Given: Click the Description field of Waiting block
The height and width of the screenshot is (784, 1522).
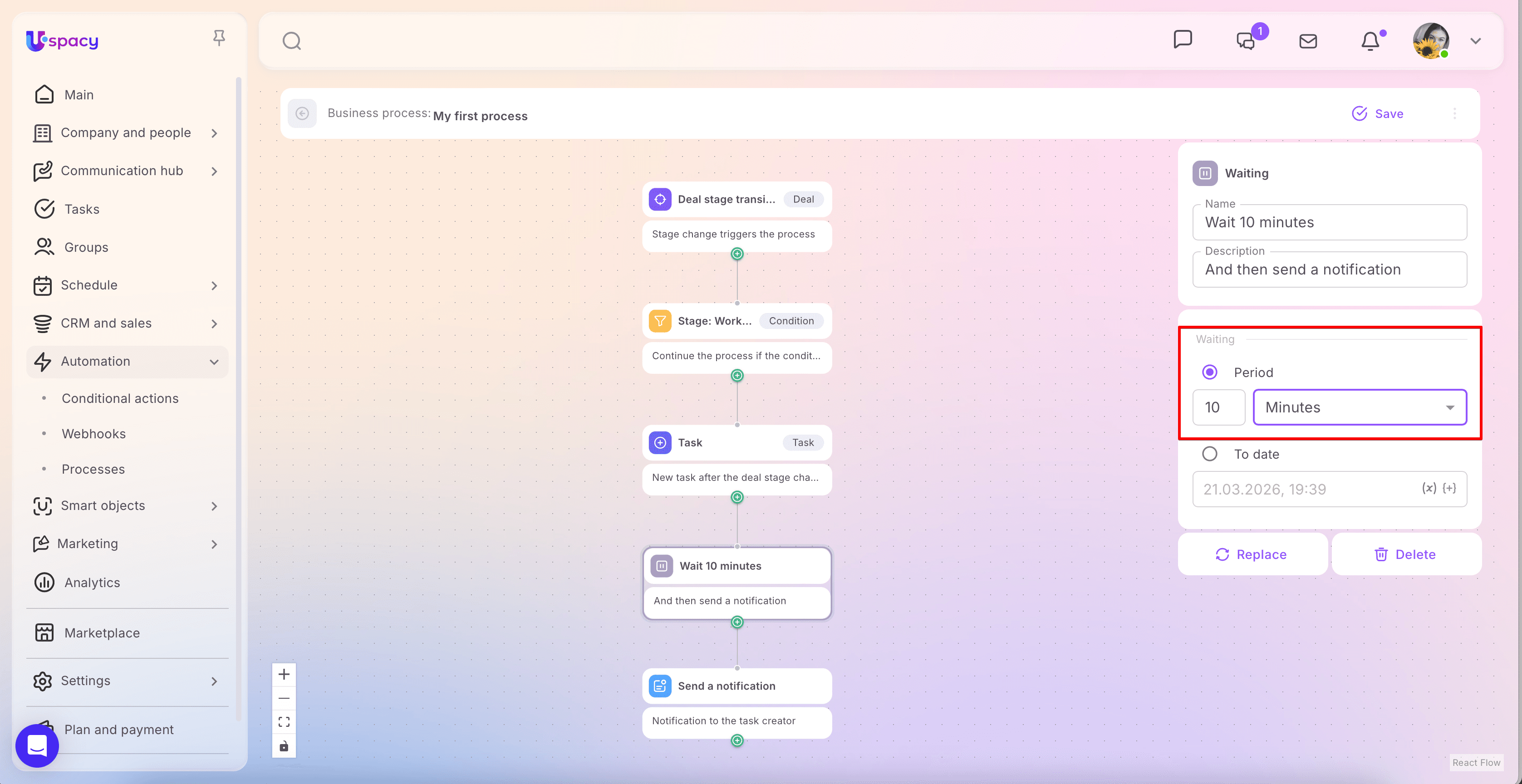Looking at the screenshot, I should (x=1329, y=269).
